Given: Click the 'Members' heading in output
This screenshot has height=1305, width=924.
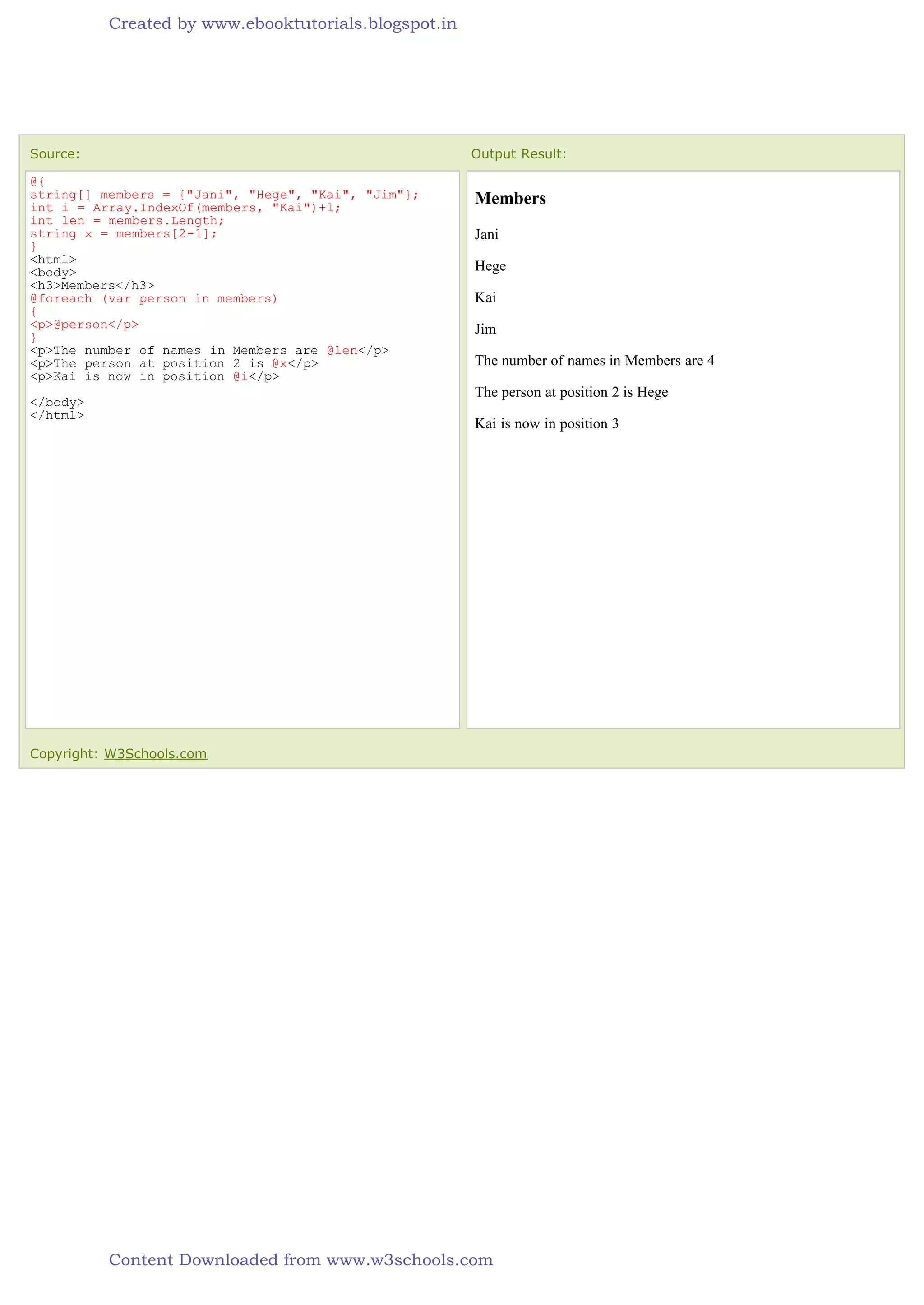Looking at the screenshot, I should click(510, 198).
